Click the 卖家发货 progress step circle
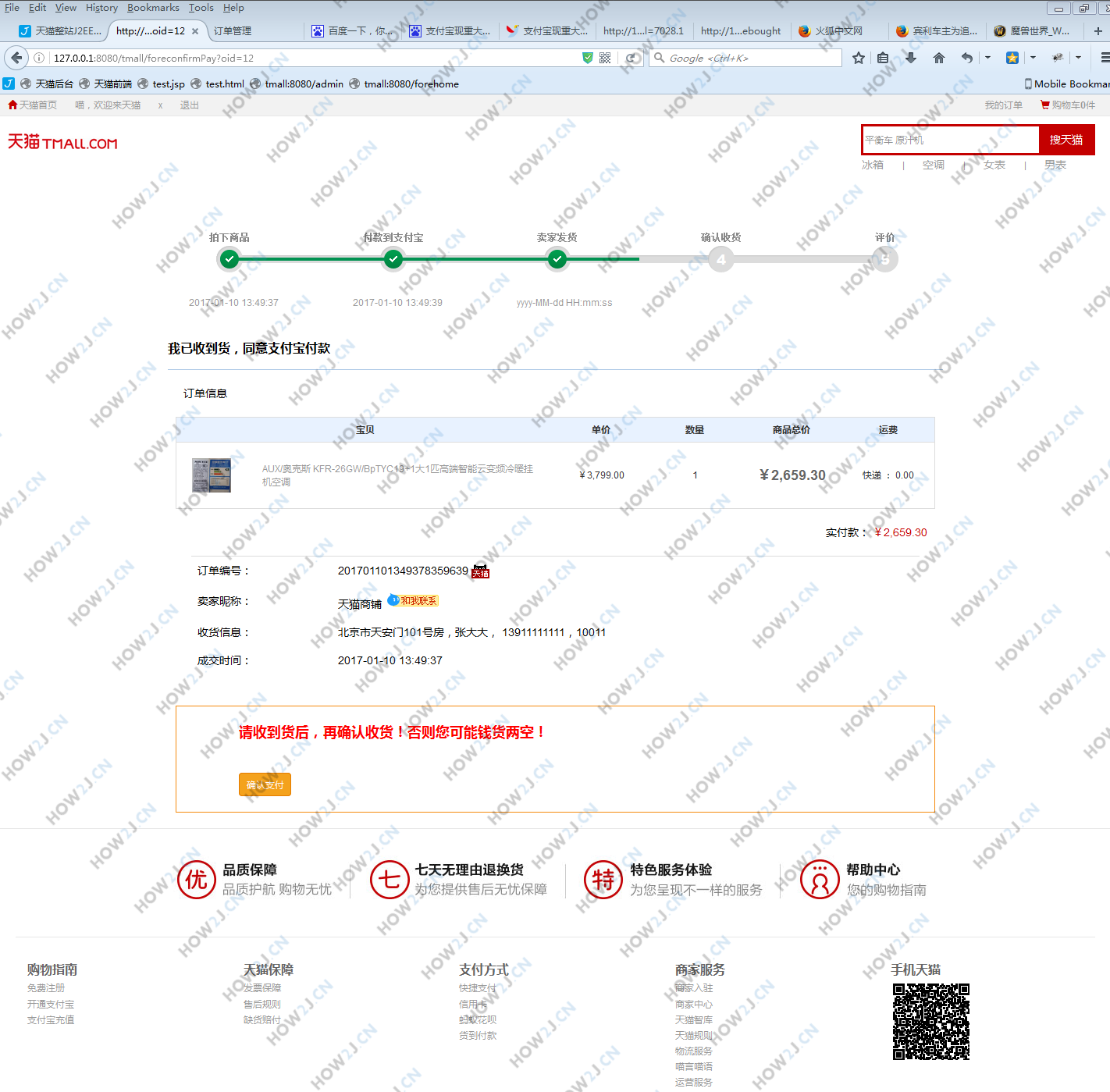Viewport: 1110px width, 1092px height. click(557, 259)
